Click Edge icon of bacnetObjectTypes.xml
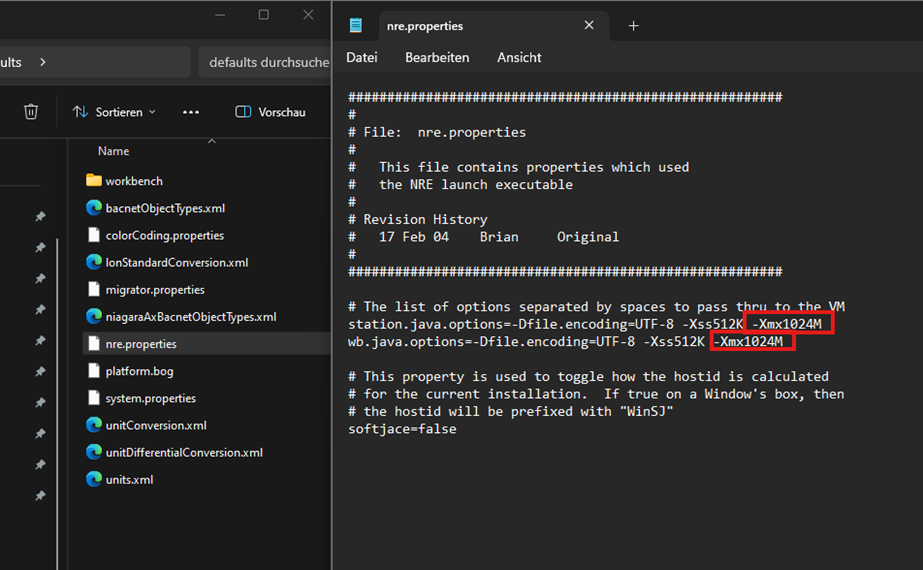The height and width of the screenshot is (570, 923). point(94,208)
